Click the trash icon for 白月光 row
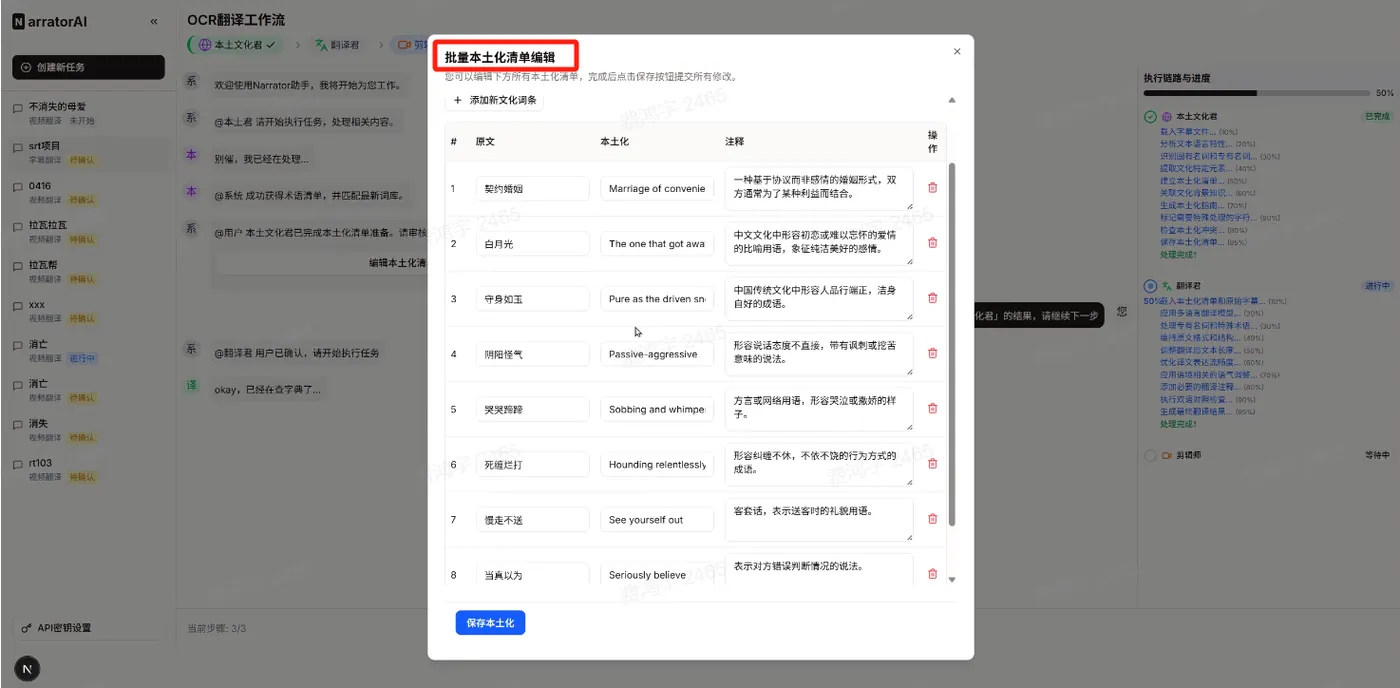This screenshot has height=688, width=1400. (x=931, y=243)
